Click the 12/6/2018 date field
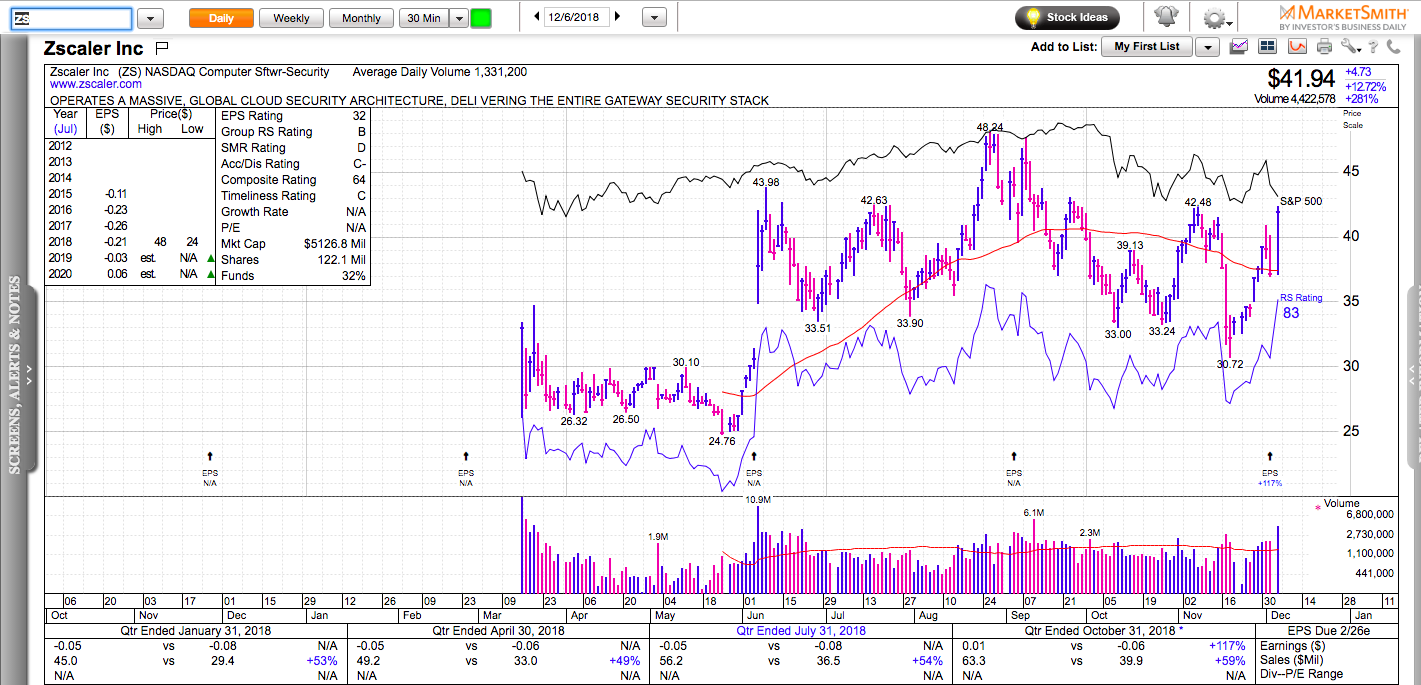 (577, 17)
